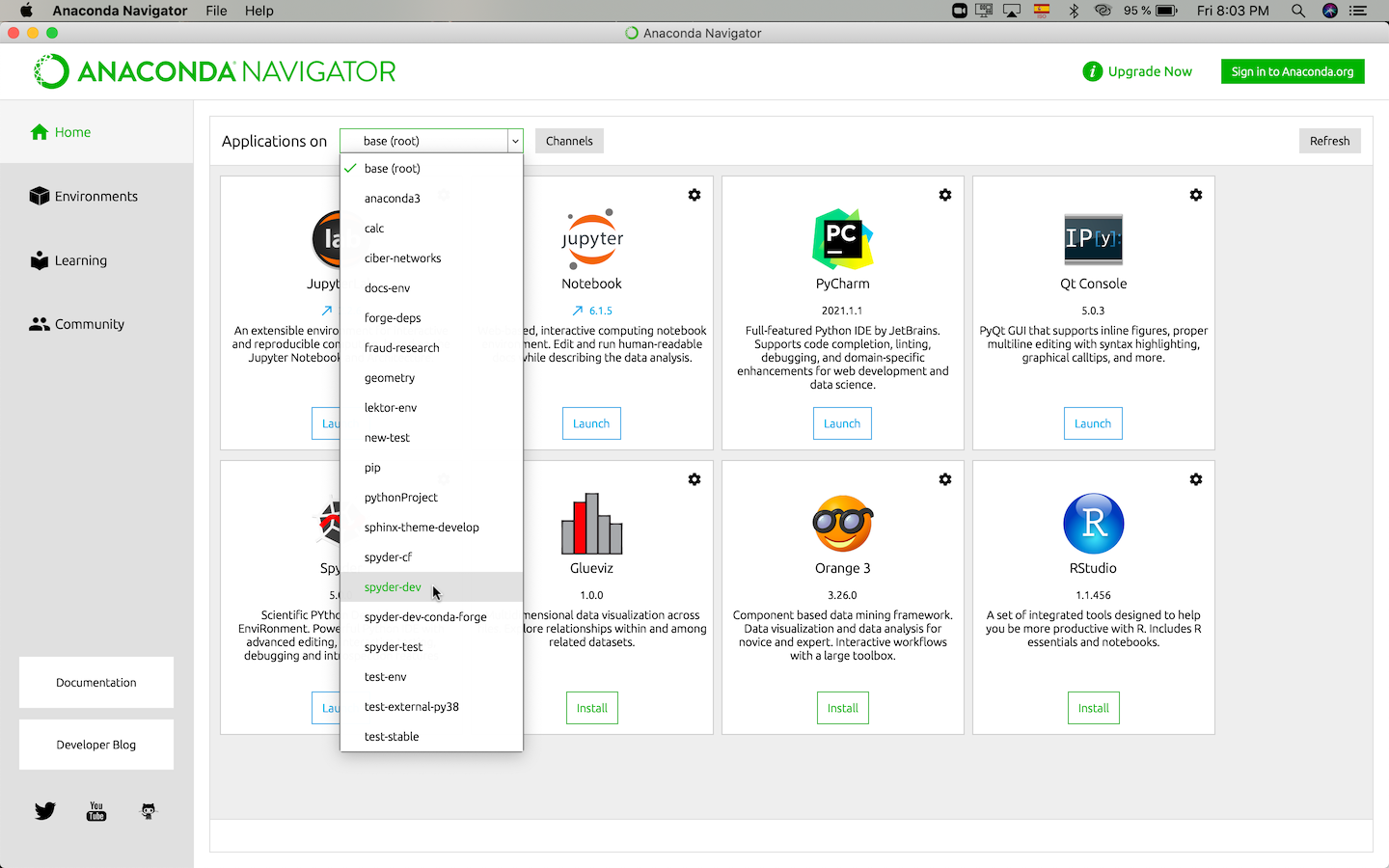Open the environment selector dropdown

(430, 140)
